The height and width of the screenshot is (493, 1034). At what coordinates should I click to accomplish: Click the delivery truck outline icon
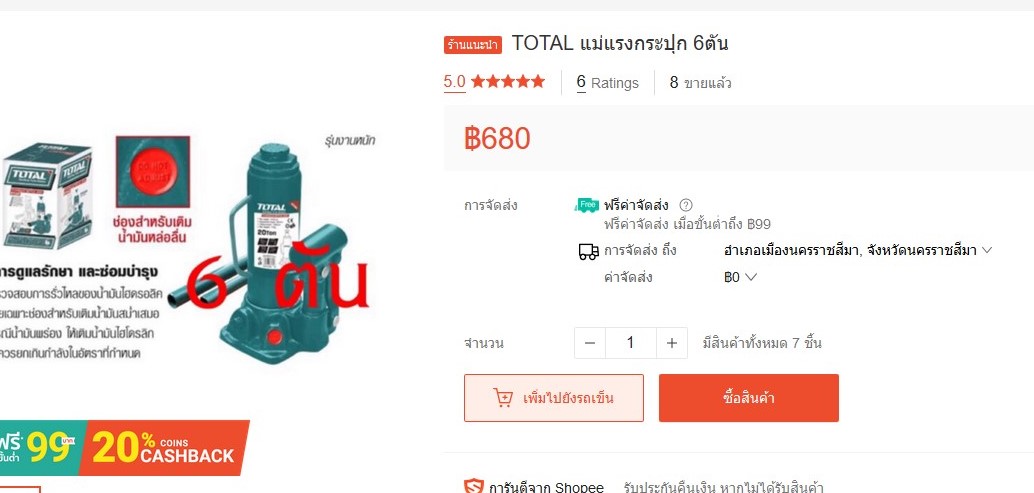[x=588, y=251]
